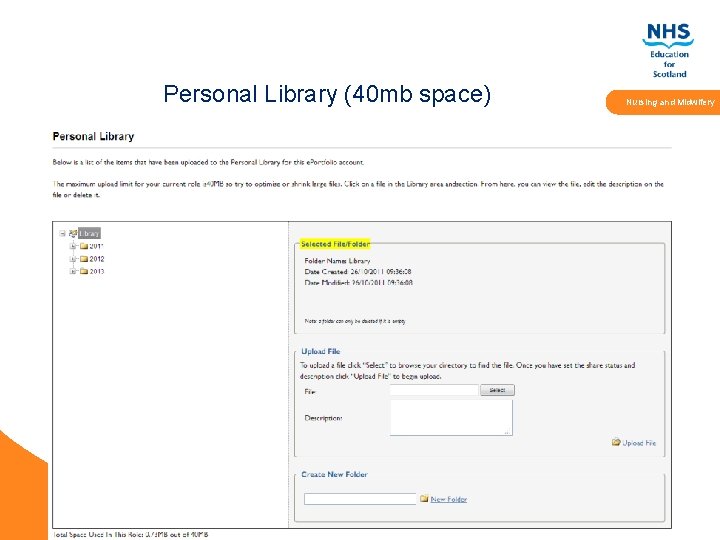This screenshot has width=720, height=540.
Task: Click into the new folder name field
Action: (360, 499)
